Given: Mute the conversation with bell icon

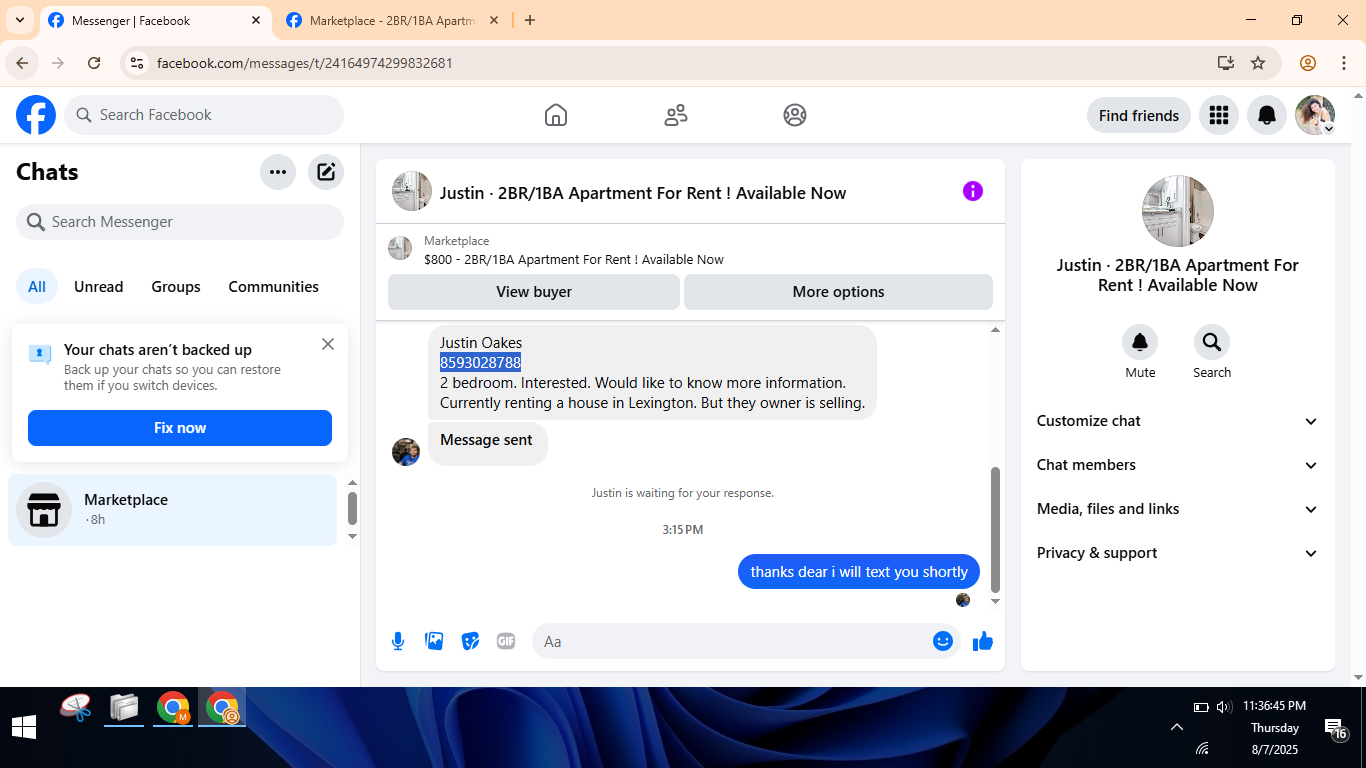Looking at the screenshot, I should coord(1140,343).
